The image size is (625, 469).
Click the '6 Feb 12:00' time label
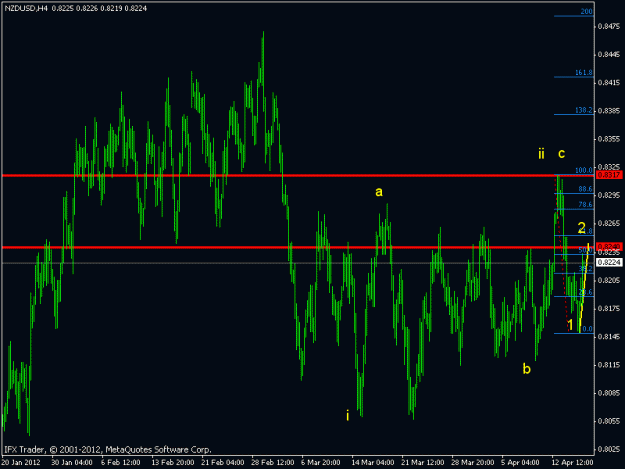121,463
